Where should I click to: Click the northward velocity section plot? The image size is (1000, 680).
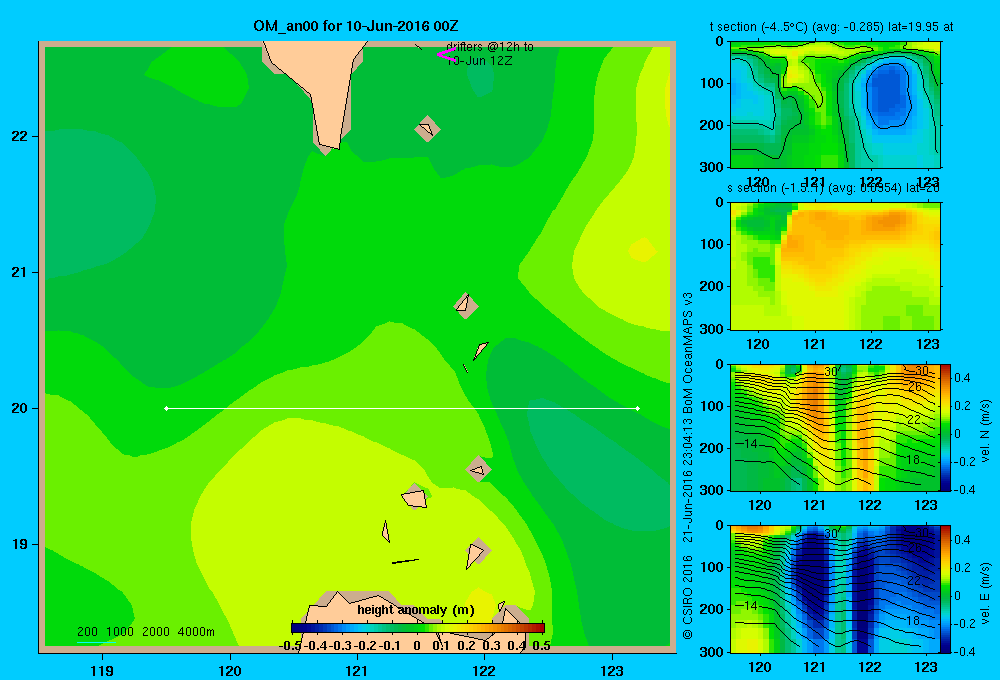[x=835, y=427]
